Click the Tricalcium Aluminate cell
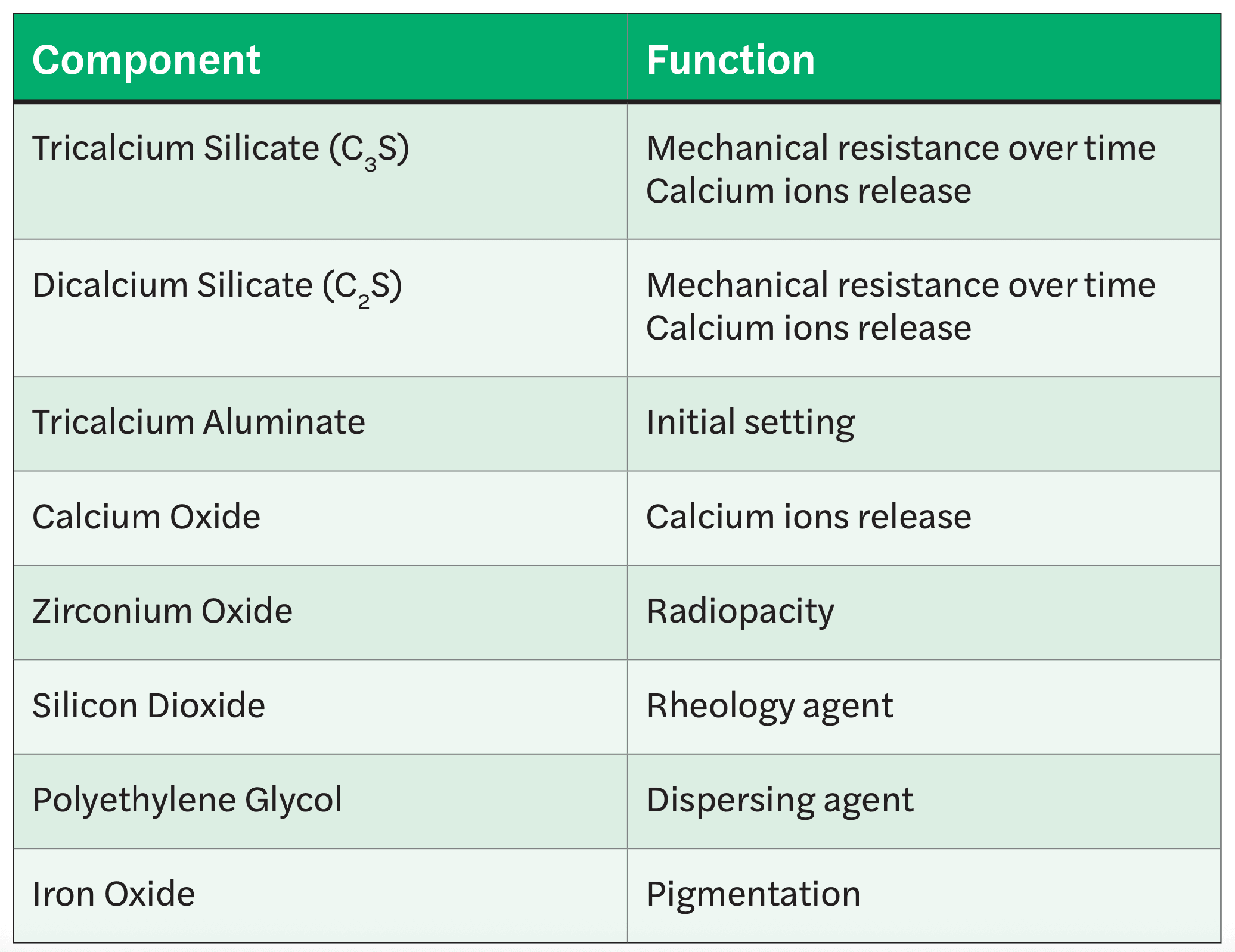1235x952 pixels. (321, 424)
